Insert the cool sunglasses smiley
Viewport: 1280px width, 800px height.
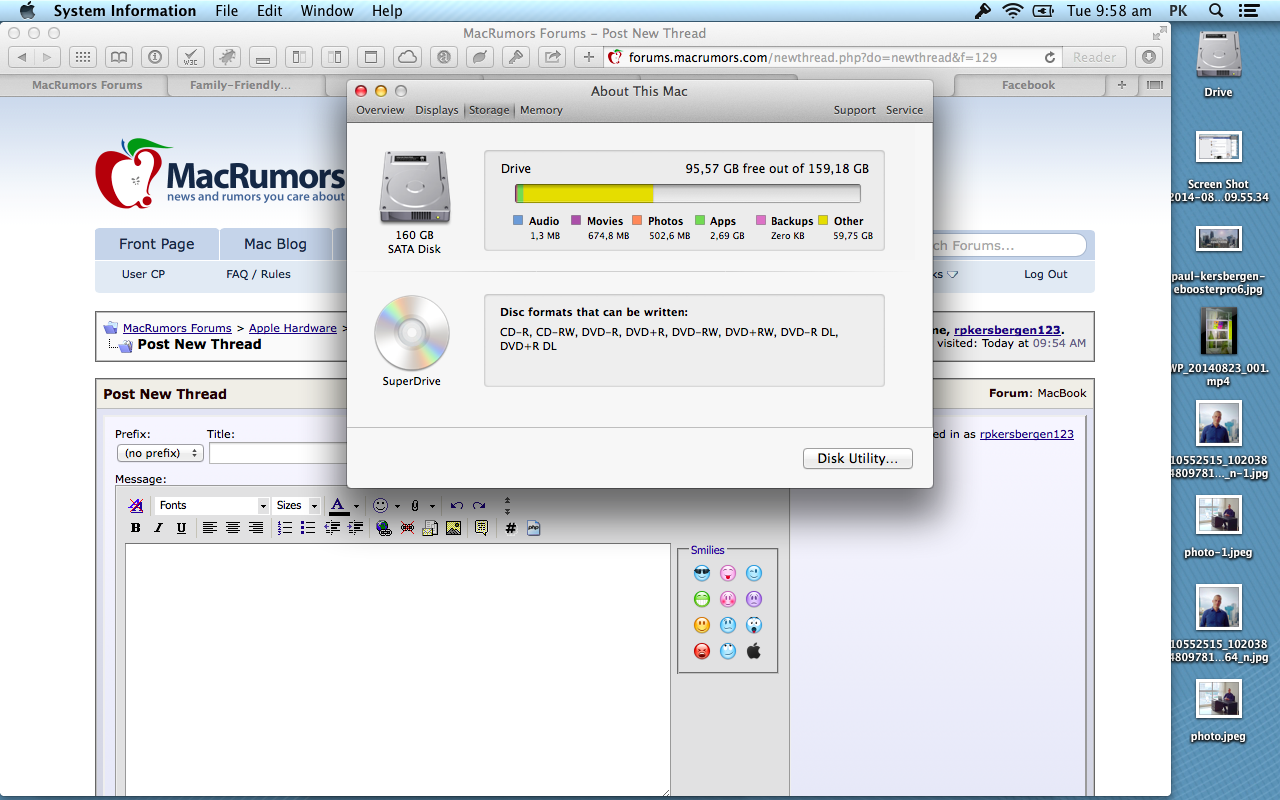pyautogui.click(x=702, y=573)
